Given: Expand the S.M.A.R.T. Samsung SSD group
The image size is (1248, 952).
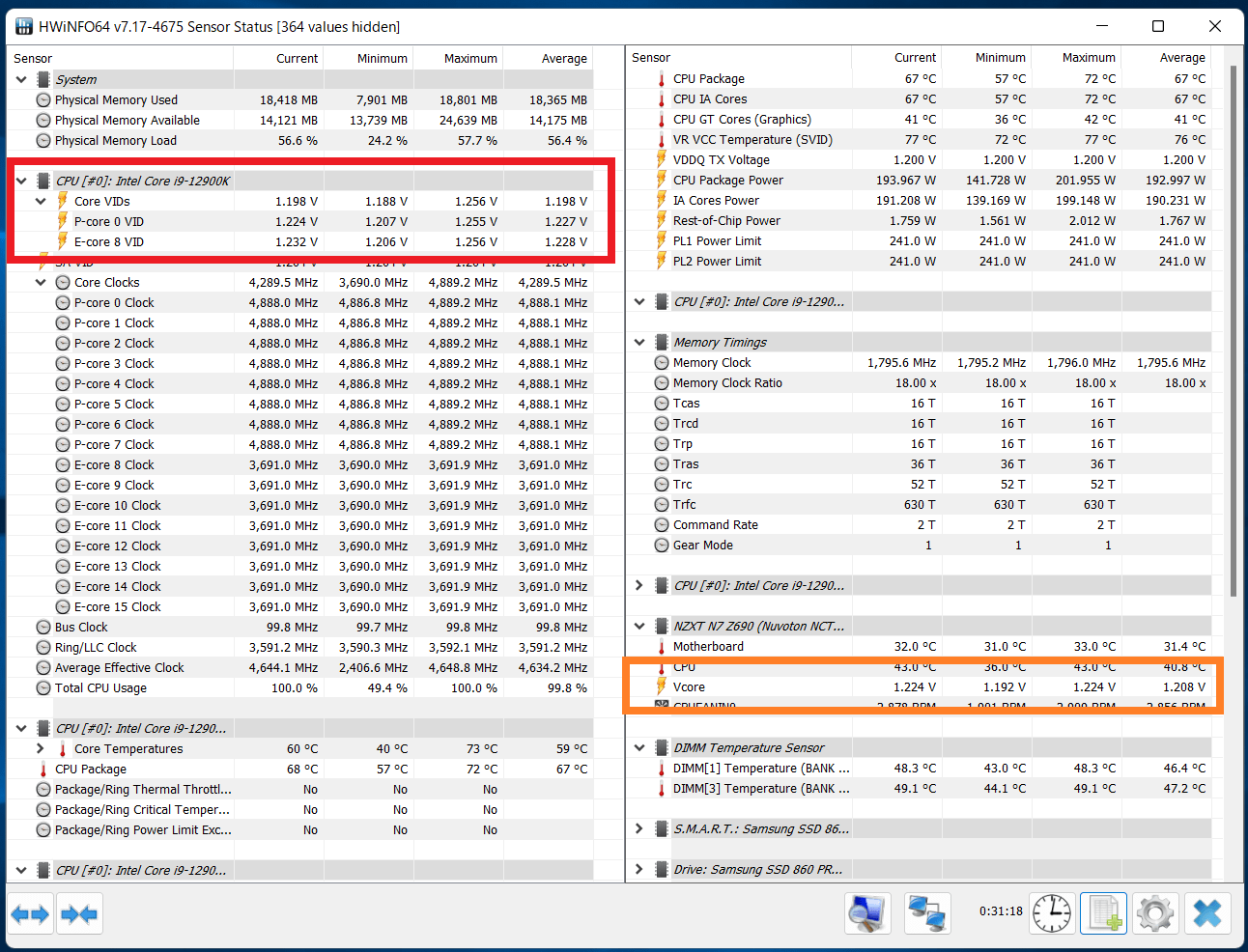Looking at the screenshot, I should point(639,828).
